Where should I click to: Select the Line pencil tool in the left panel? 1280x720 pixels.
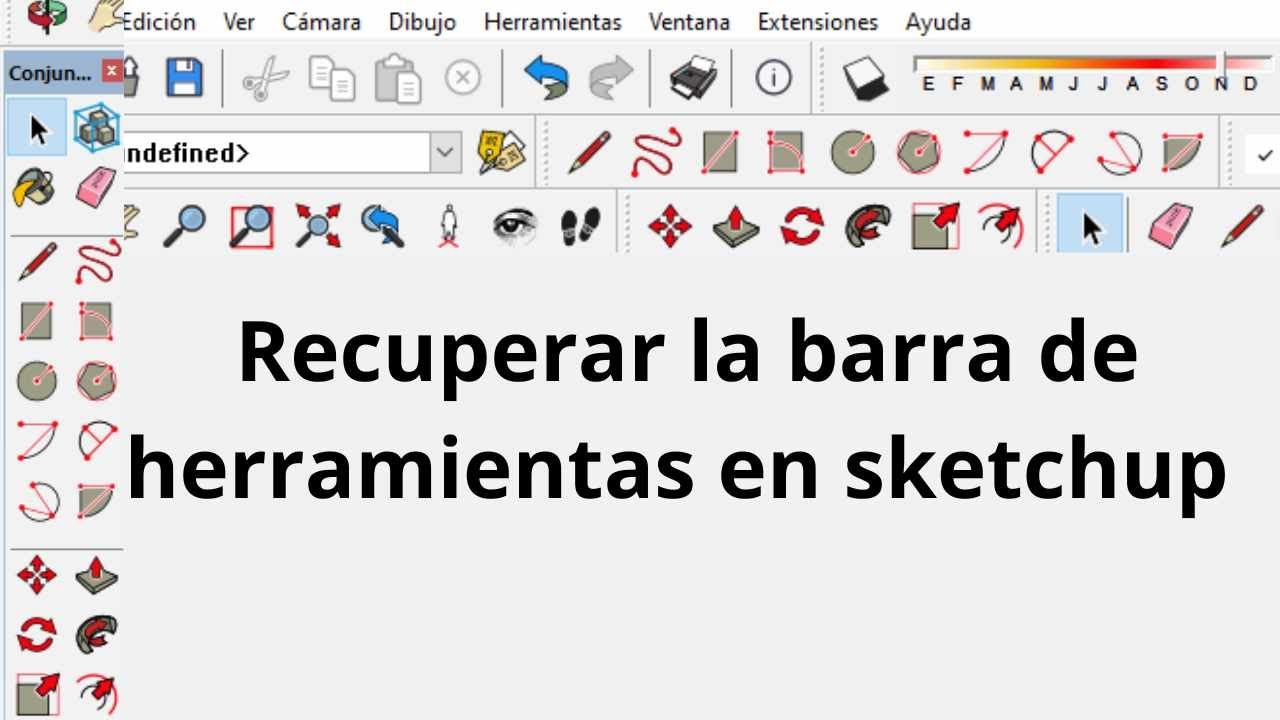(37, 262)
